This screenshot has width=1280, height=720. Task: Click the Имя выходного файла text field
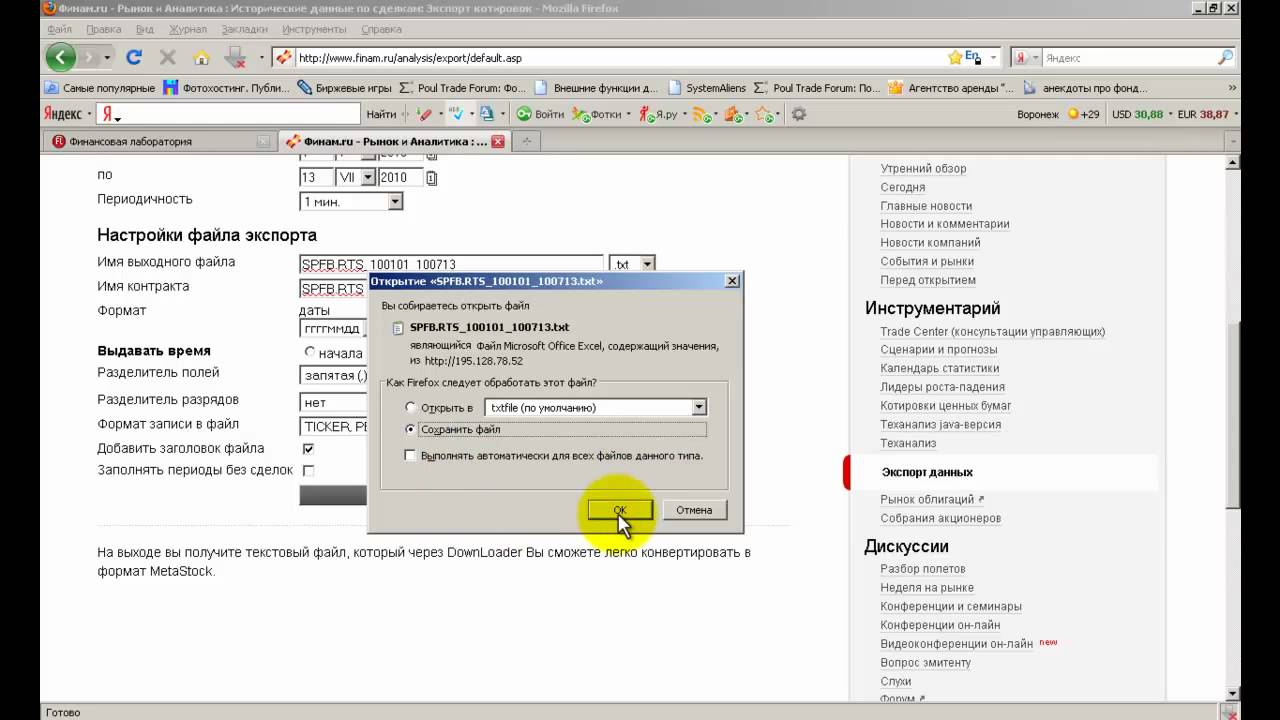[451, 264]
